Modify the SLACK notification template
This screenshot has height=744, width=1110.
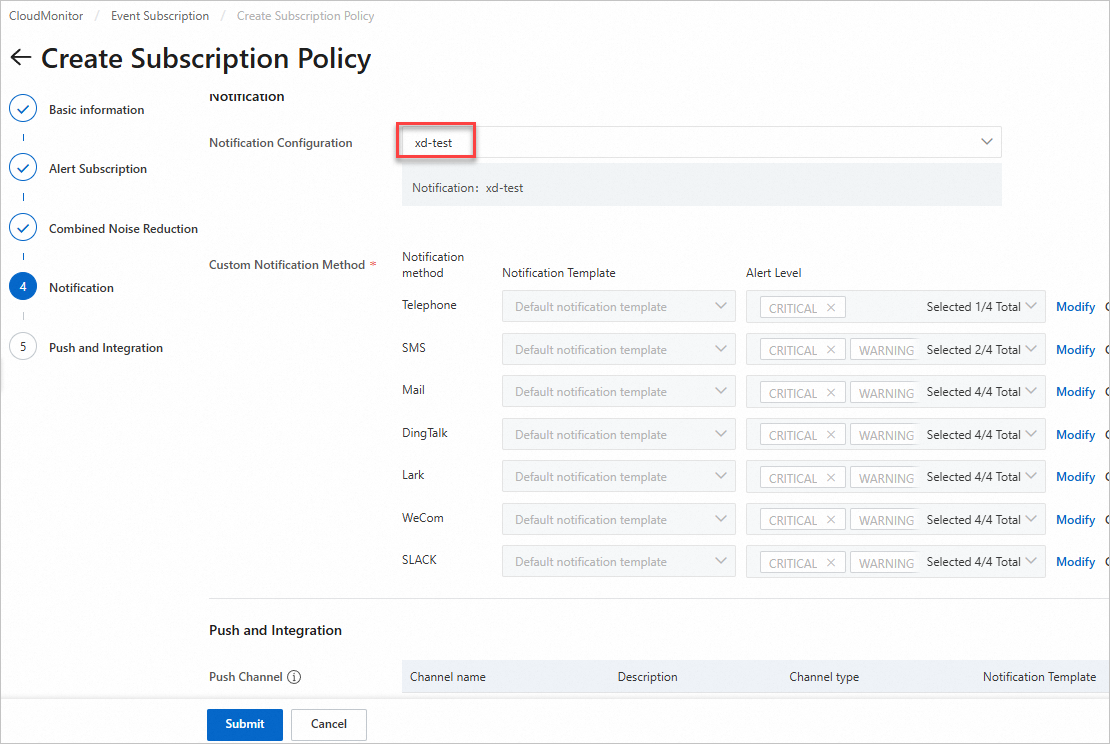coord(1075,561)
